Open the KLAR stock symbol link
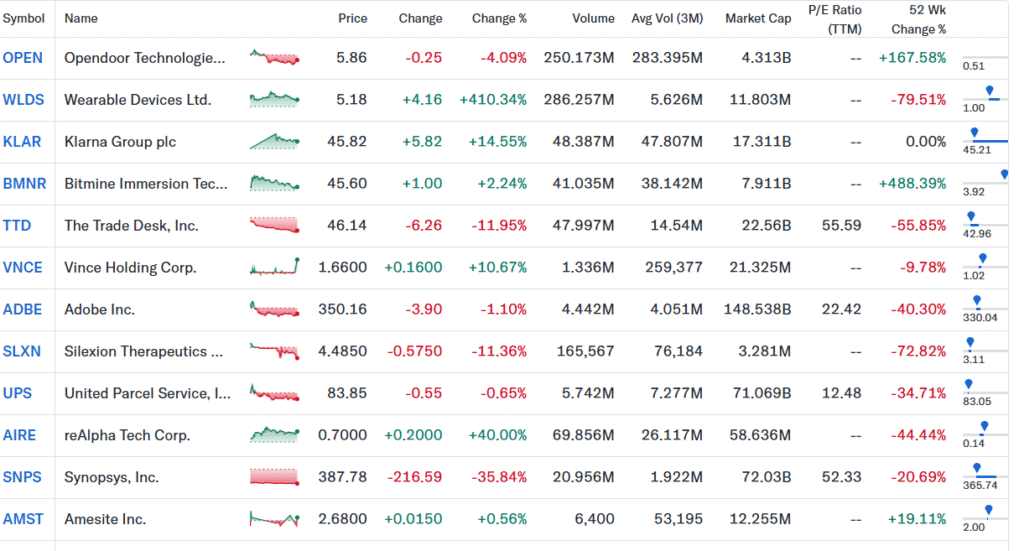1024x551 pixels. click(22, 142)
